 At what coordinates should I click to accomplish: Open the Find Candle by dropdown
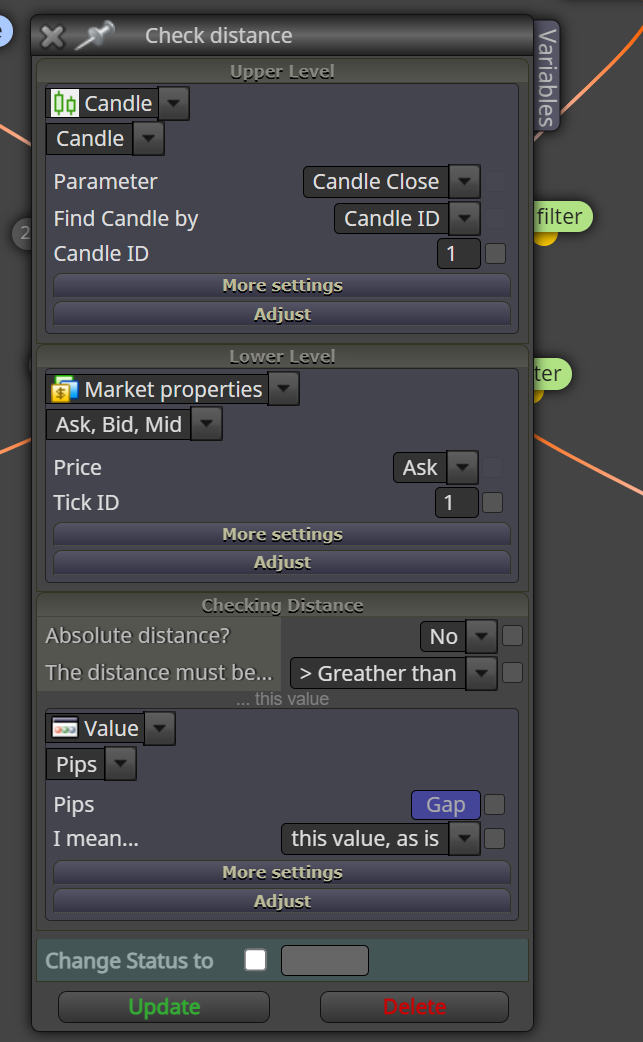coord(464,218)
